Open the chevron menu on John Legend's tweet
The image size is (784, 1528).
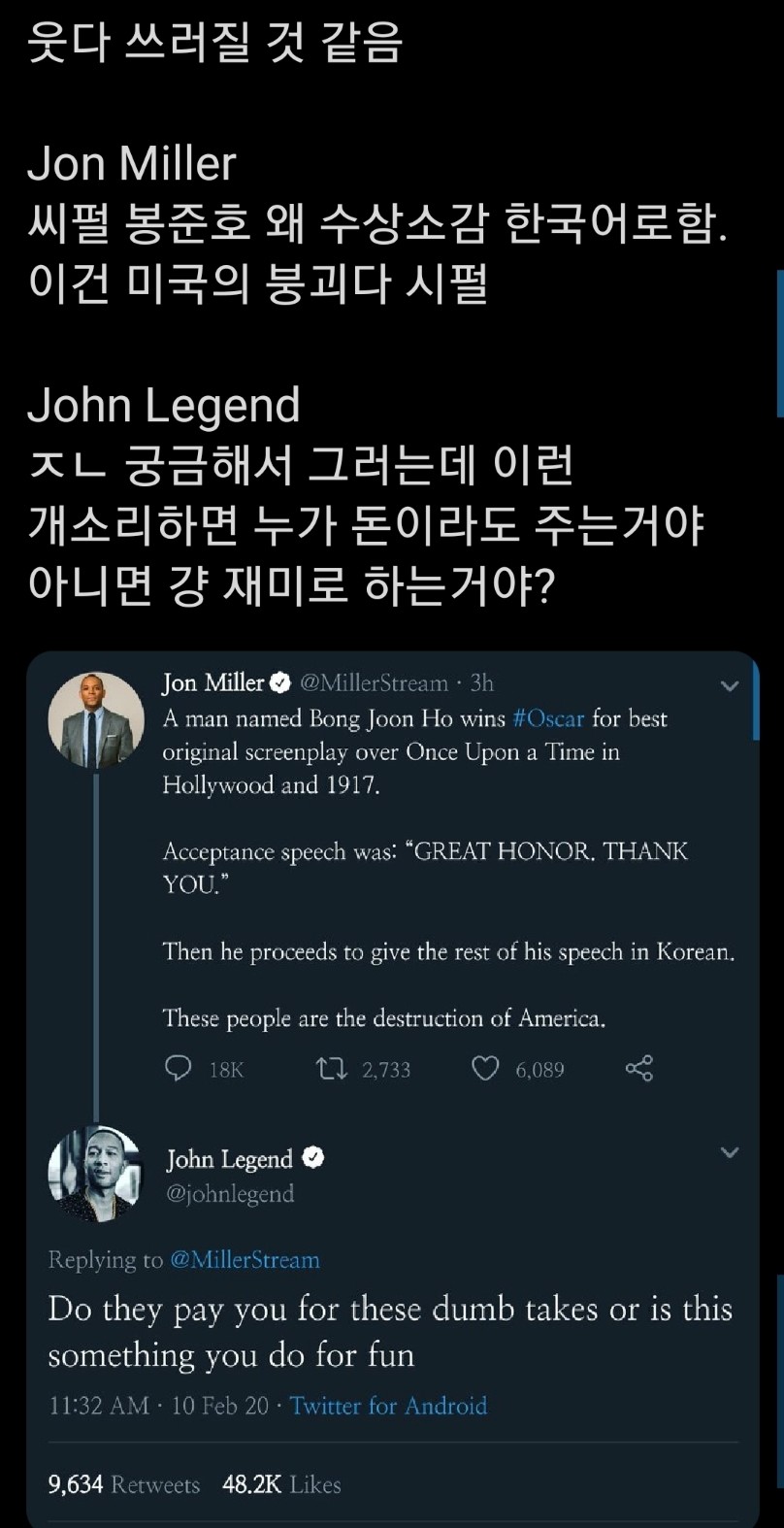[730, 1152]
